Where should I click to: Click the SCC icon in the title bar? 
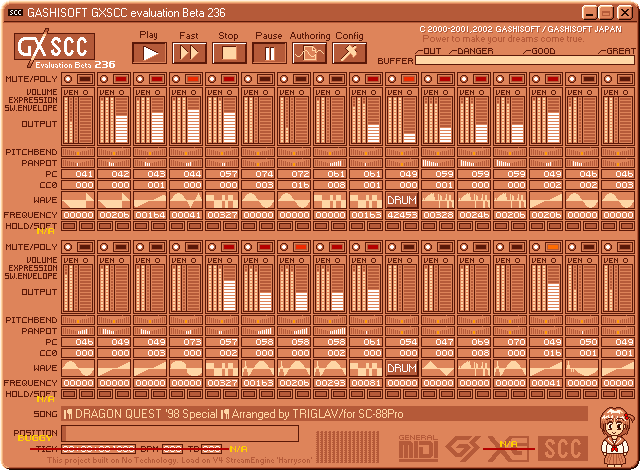[15, 13]
